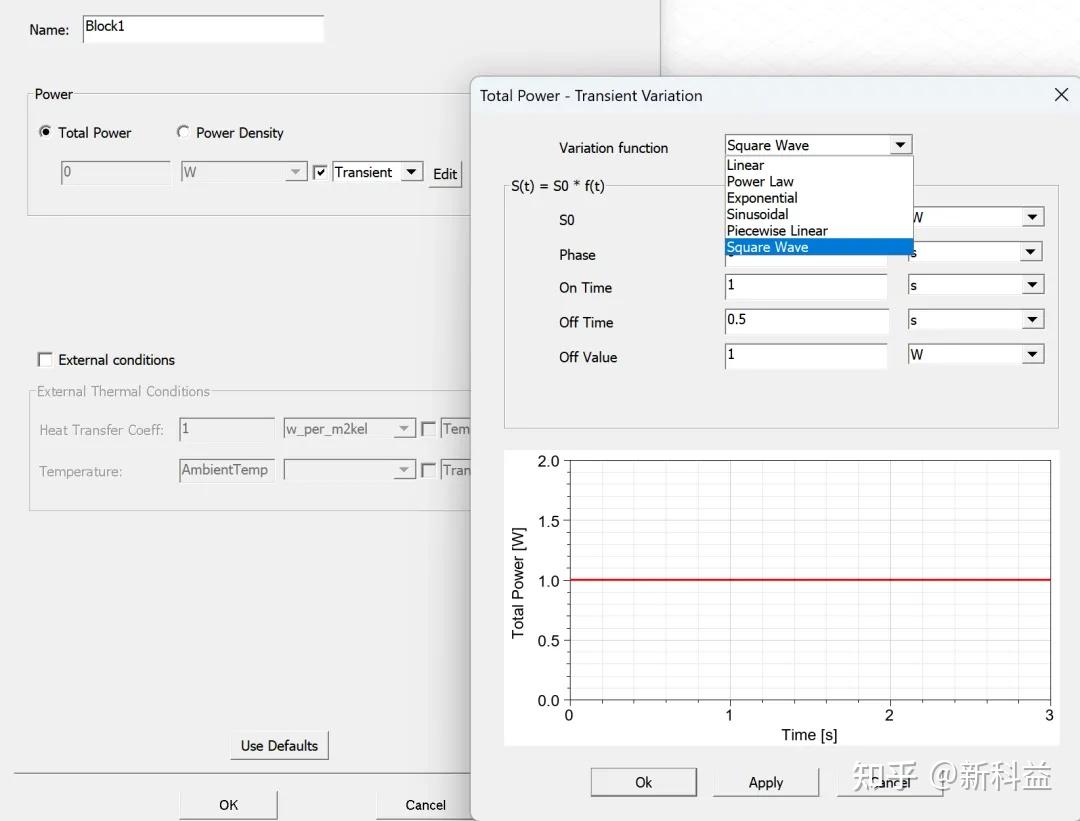
Task: Click OK in the Block1 dialog
Action: coord(228,804)
